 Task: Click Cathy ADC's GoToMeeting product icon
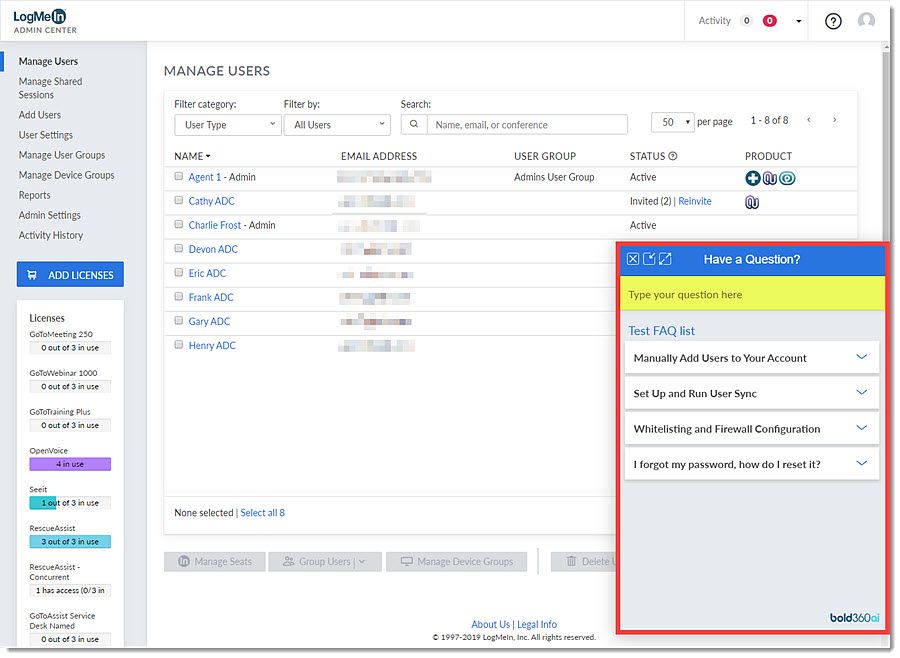coord(752,202)
